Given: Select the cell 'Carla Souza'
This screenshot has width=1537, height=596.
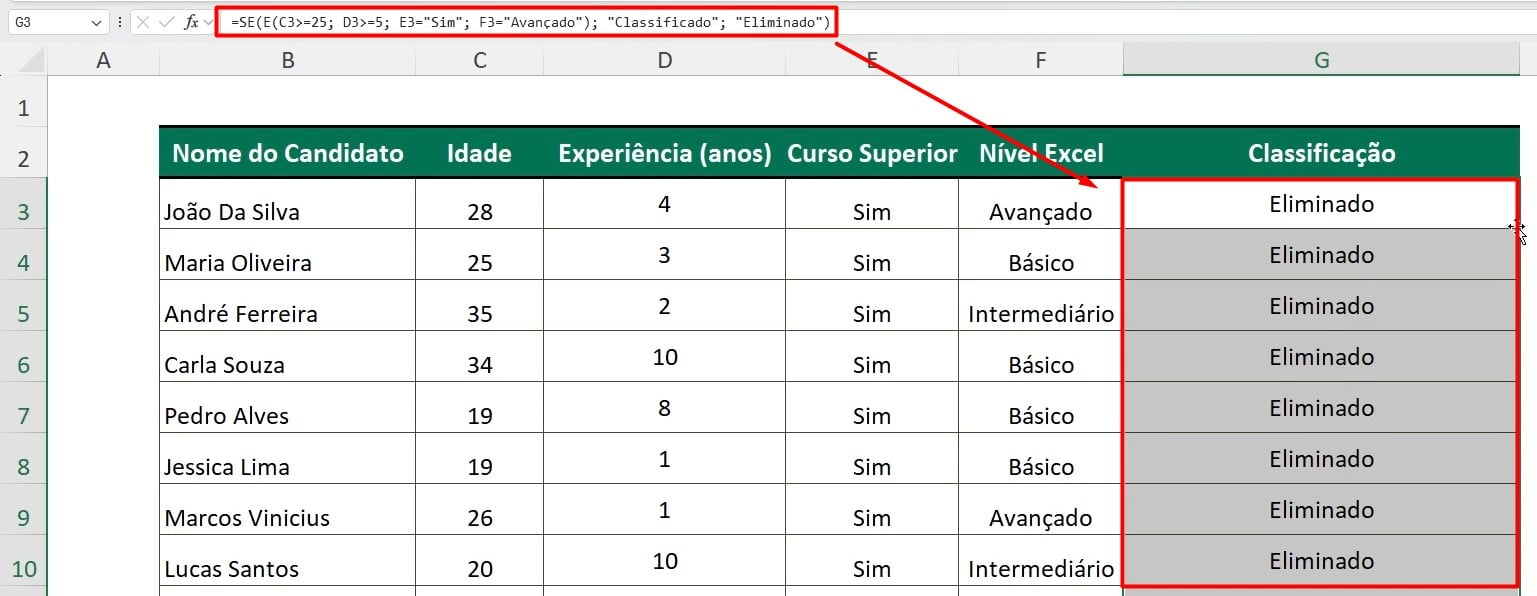Looking at the screenshot, I should [287, 357].
